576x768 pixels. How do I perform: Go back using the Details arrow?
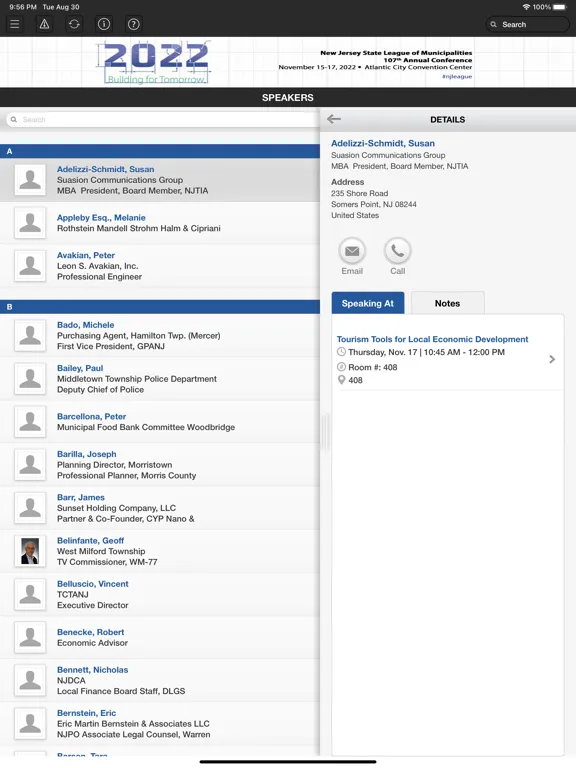pyautogui.click(x=334, y=119)
